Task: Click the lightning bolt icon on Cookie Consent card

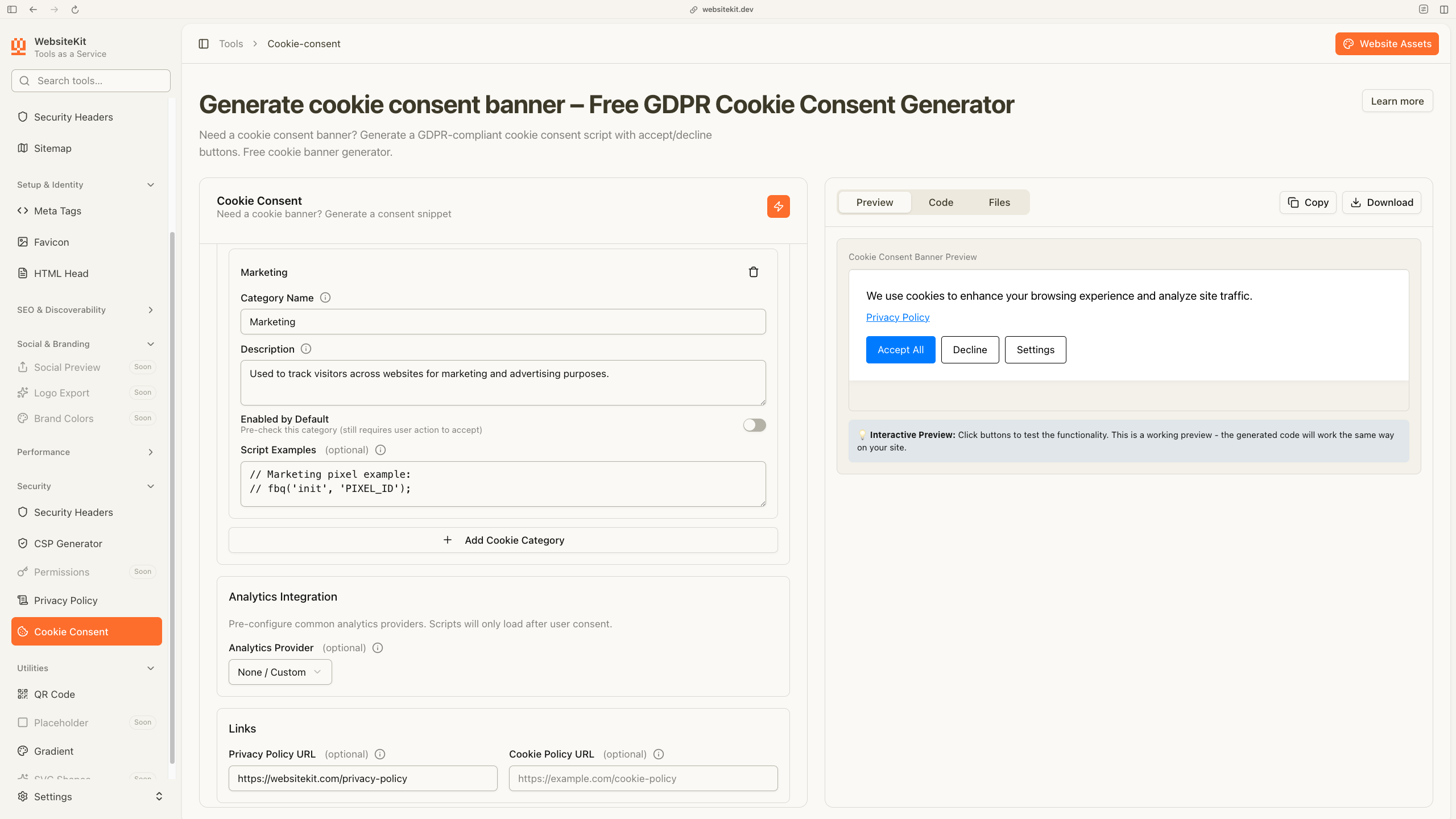Action: pyautogui.click(x=778, y=206)
